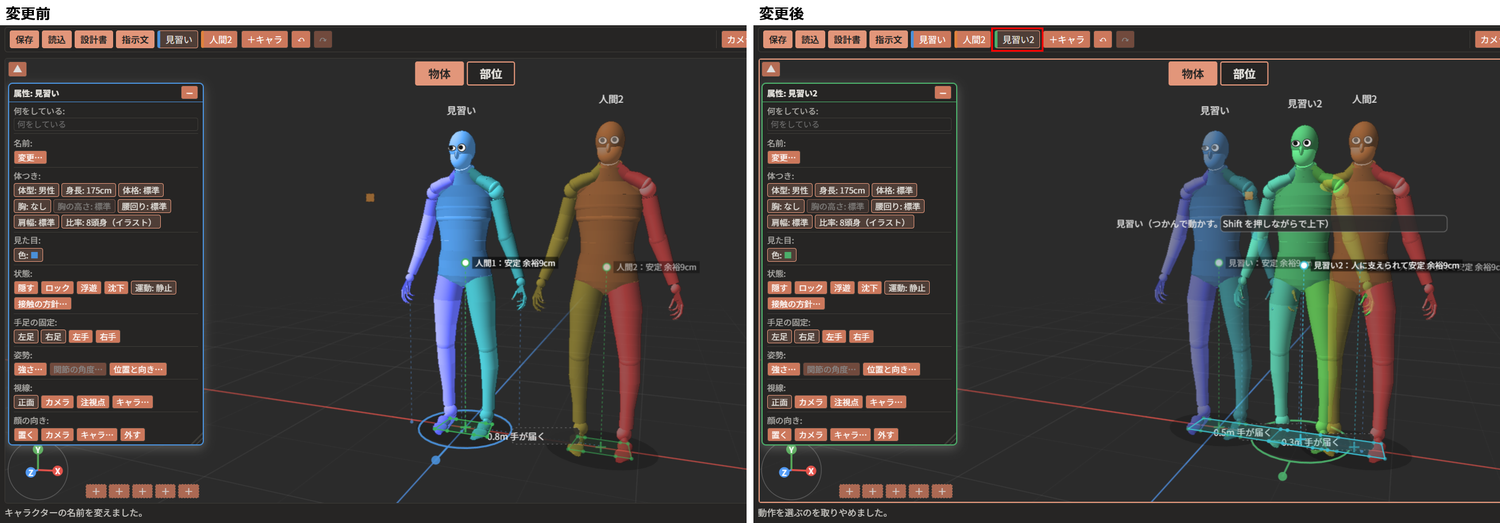Click the redo arrow in the before screenshot
The width and height of the screenshot is (1500, 523).
323,40
